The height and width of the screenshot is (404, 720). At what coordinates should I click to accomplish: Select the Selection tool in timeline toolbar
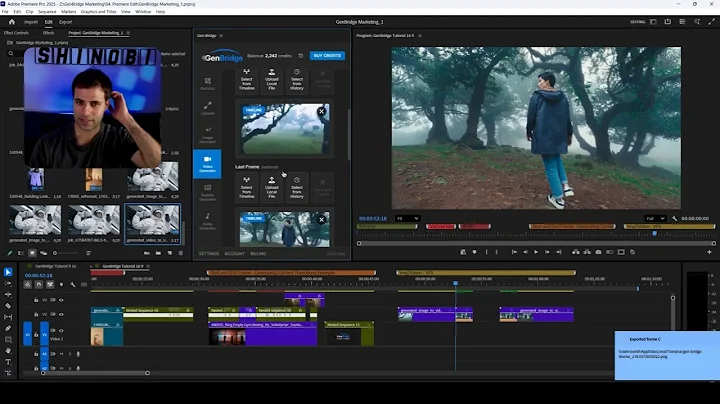8,272
